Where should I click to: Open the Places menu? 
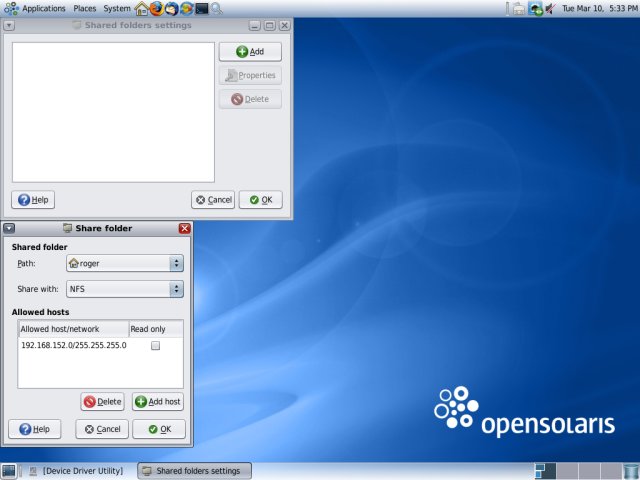point(84,8)
